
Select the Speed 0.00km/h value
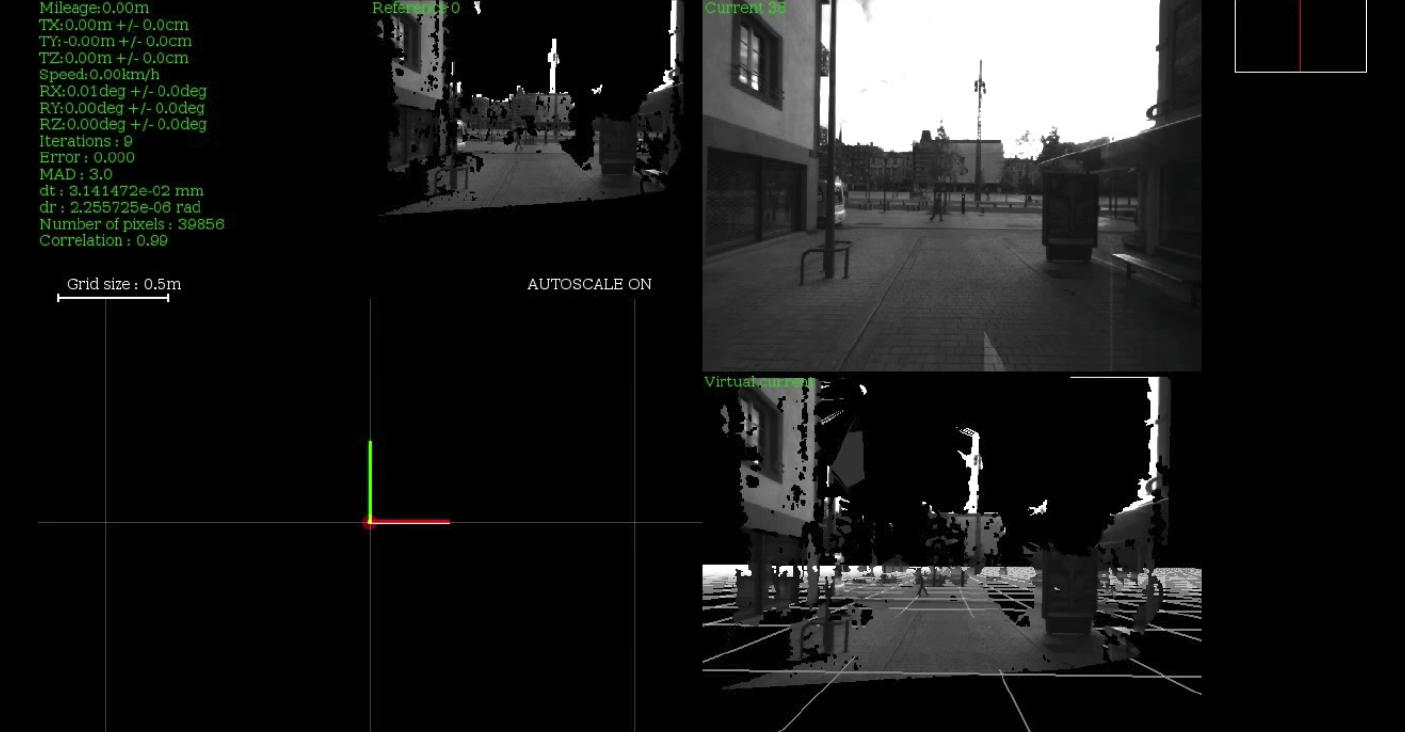99,74
